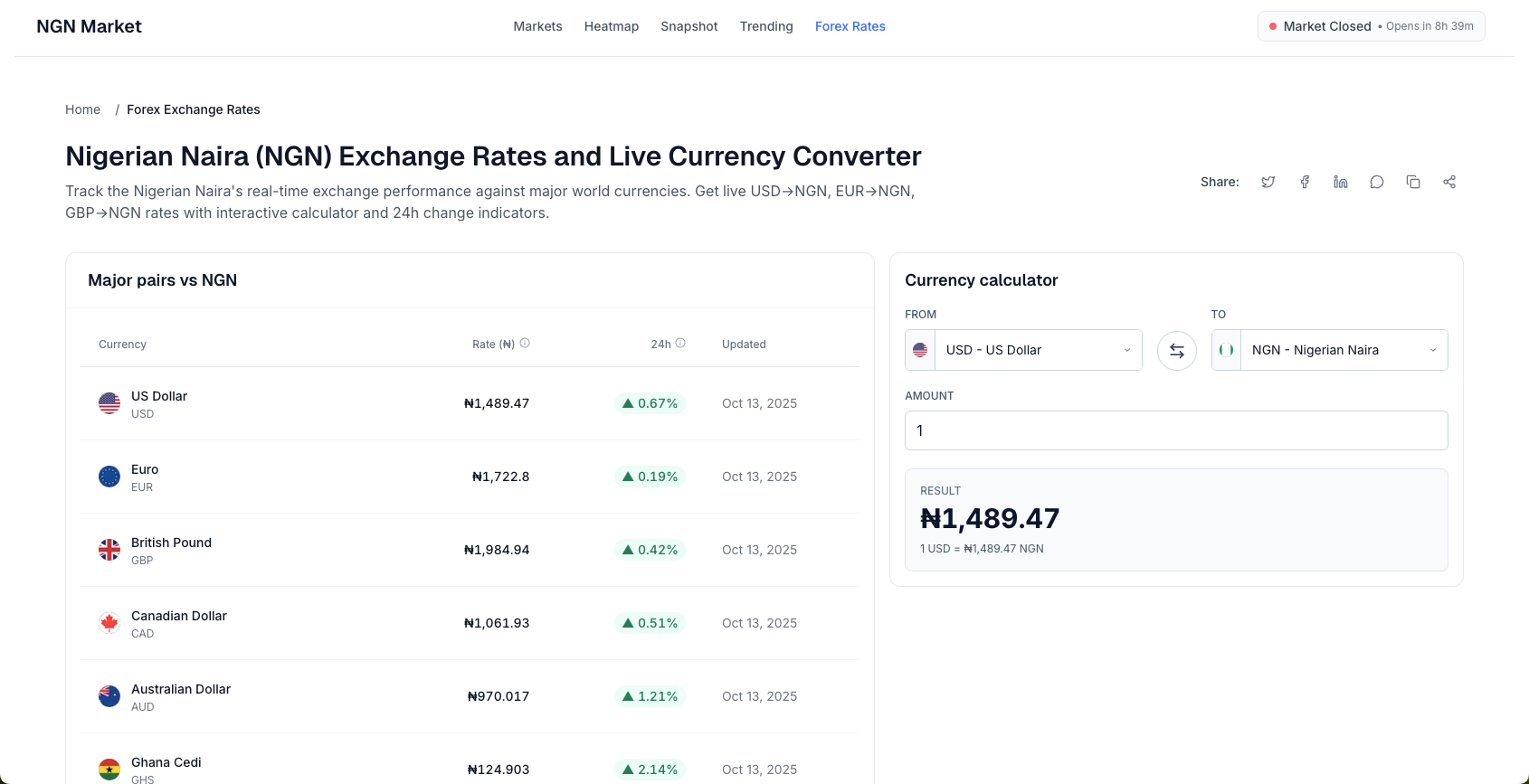Copy link using the copy icon
This screenshot has width=1529, height=784.
(1413, 182)
